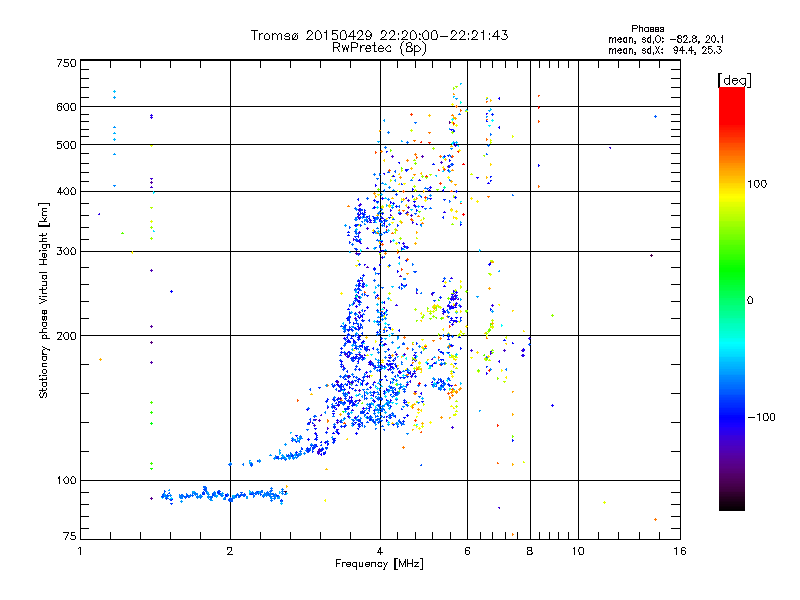Select the 'RwPretec (8p)' subtitle text

point(379,48)
